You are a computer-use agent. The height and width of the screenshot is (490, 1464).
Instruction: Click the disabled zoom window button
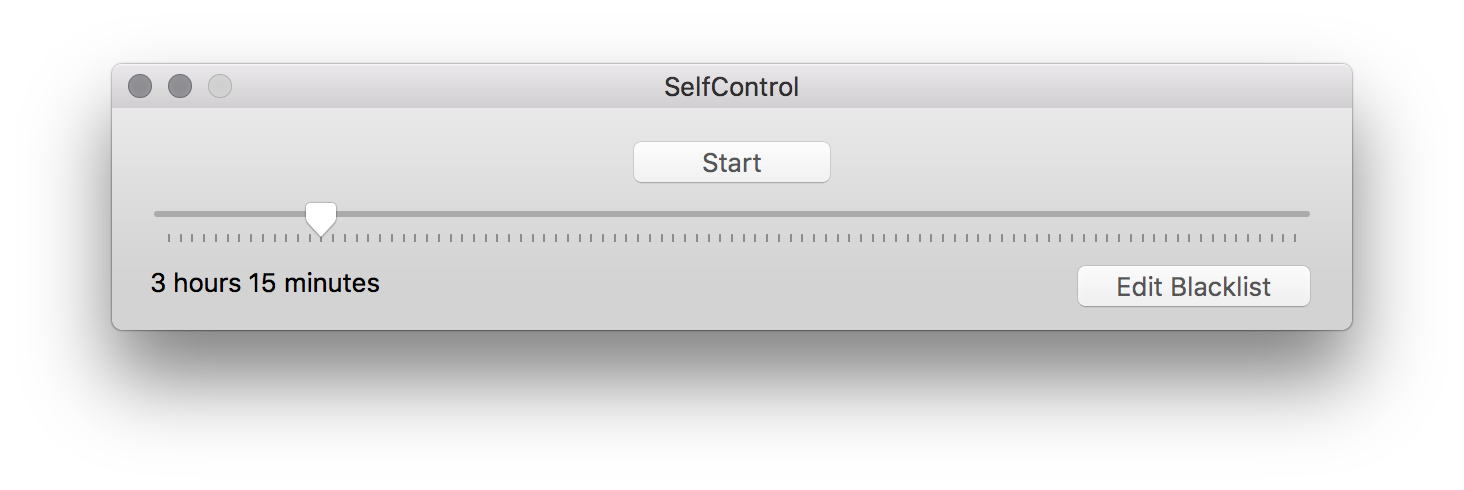click(x=220, y=87)
